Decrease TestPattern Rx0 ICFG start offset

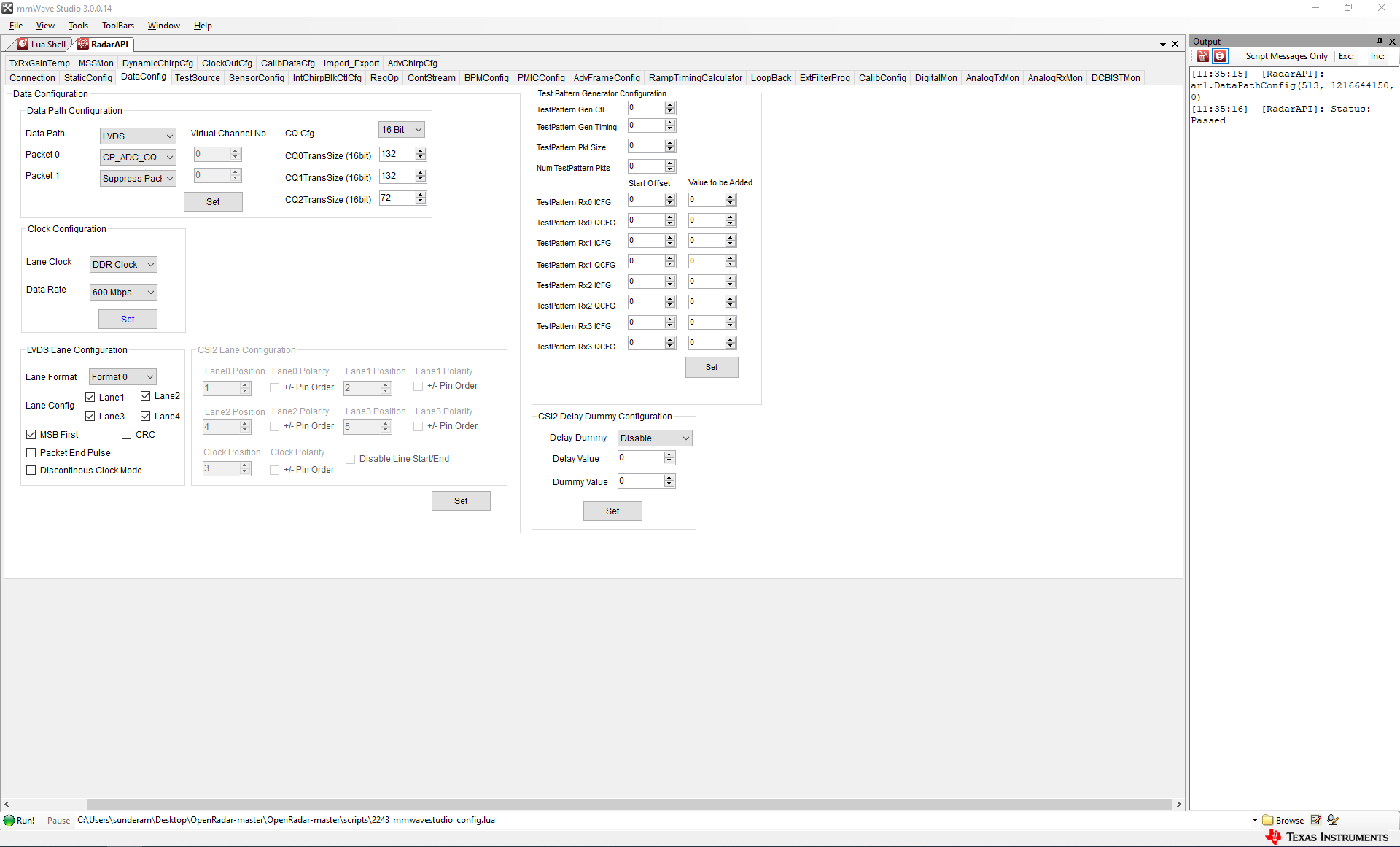click(670, 203)
